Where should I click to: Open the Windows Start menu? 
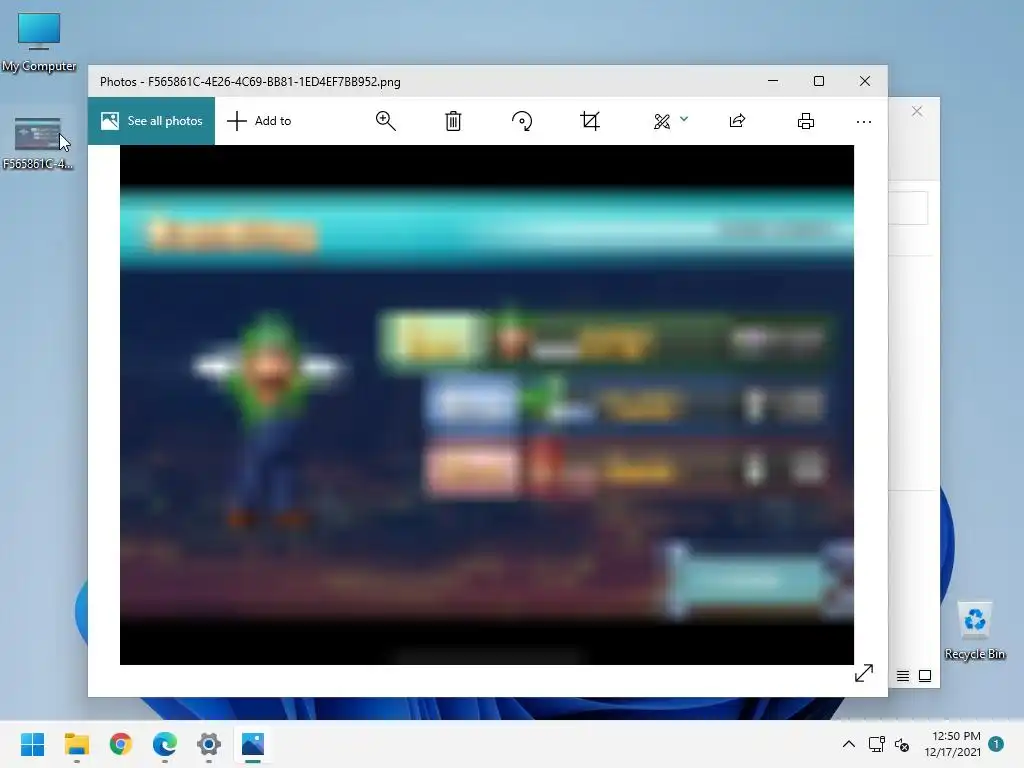(33, 744)
